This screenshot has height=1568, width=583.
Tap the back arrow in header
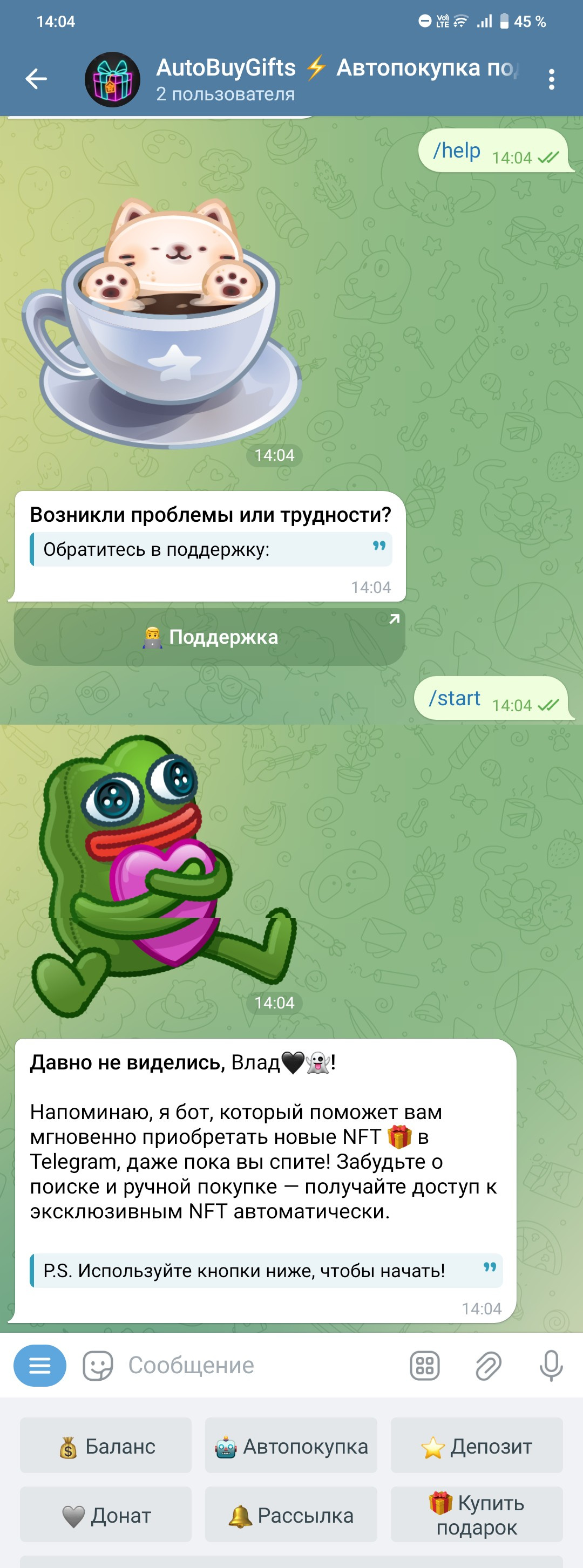tap(36, 79)
